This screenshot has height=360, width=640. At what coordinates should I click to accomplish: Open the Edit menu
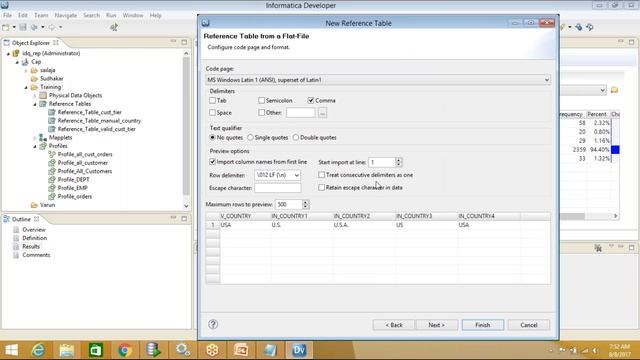click(x=23, y=15)
